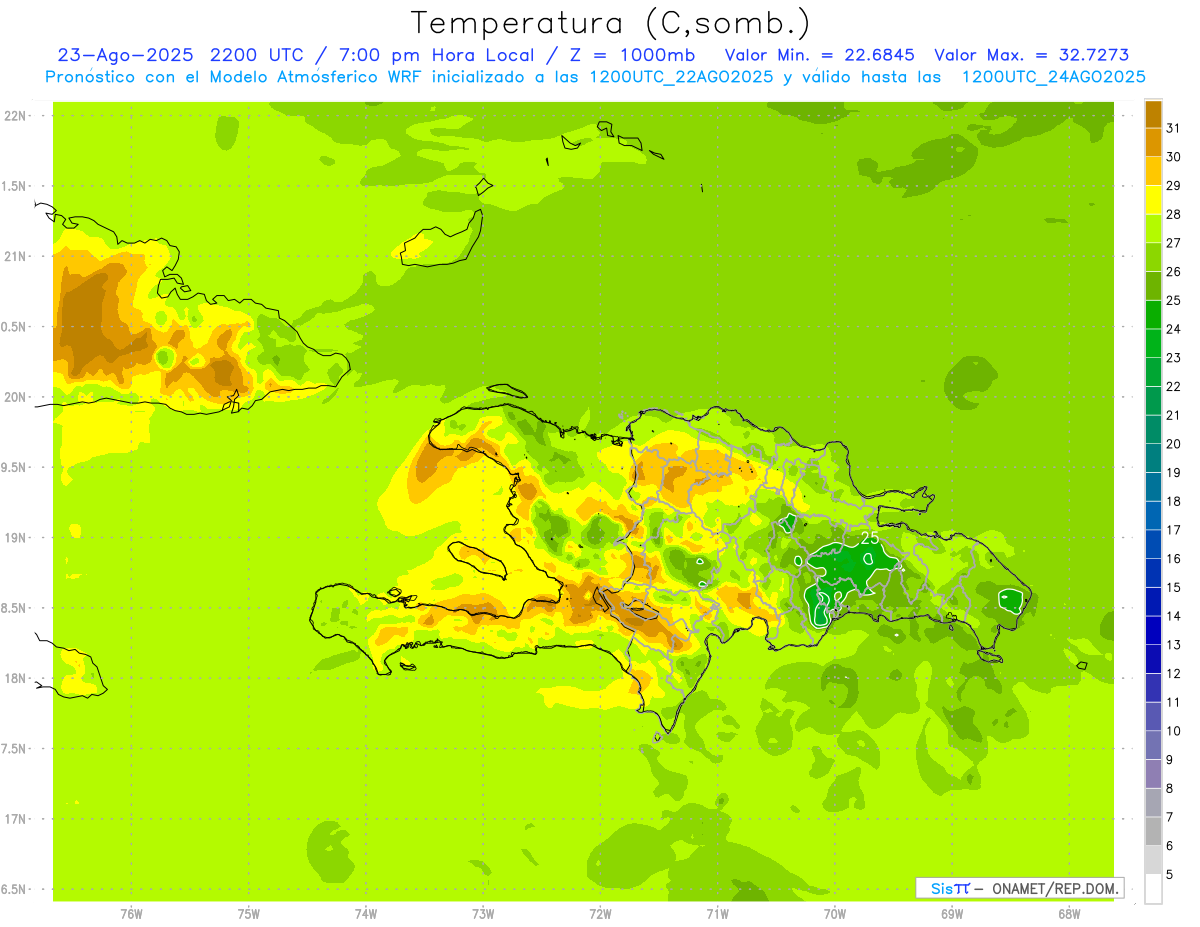
Task: Click the "18N" latitude label
Action: [x=16, y=678]
